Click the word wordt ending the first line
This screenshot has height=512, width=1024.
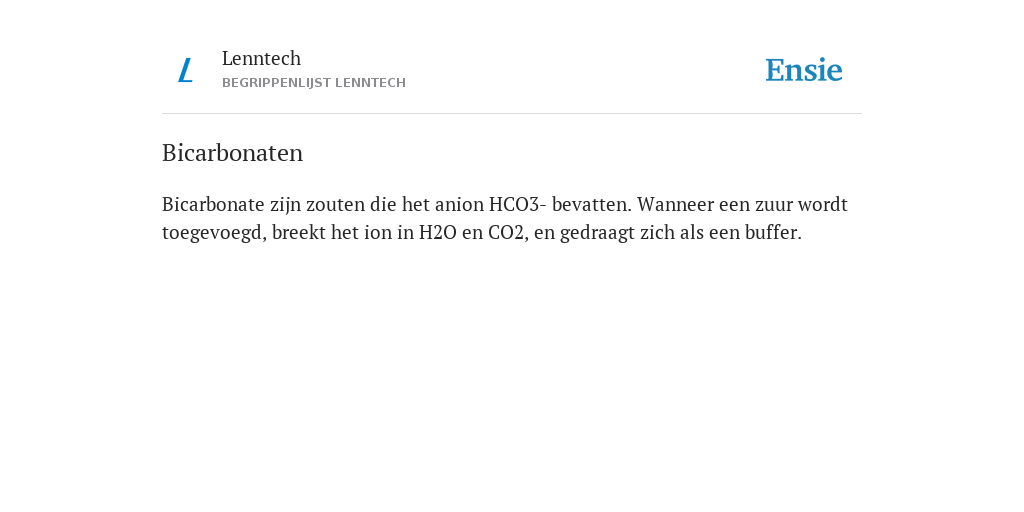click(x=823, y=204)
